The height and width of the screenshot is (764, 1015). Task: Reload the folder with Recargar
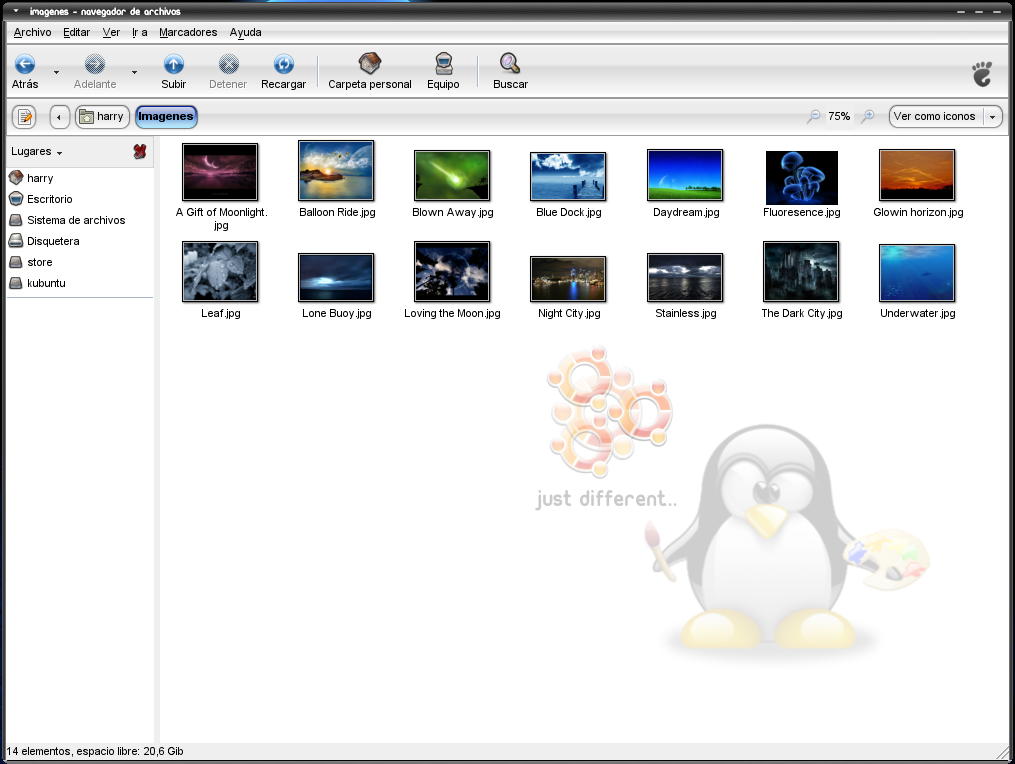click(284, 71)
